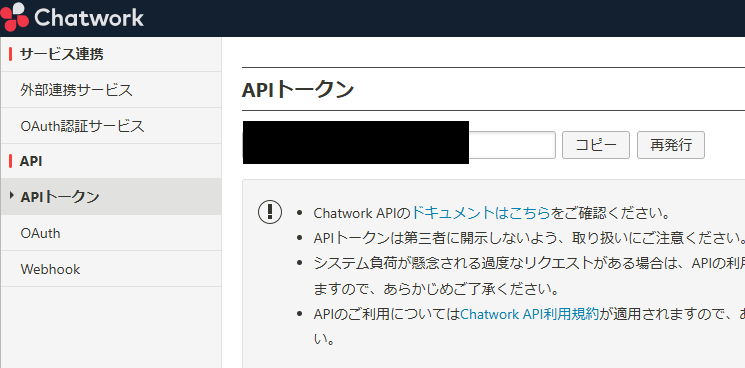The width and height of the screenshot is (745, 368).
Task: Click text ますので、あらかじめご了承ください
Action: (436, 289)
